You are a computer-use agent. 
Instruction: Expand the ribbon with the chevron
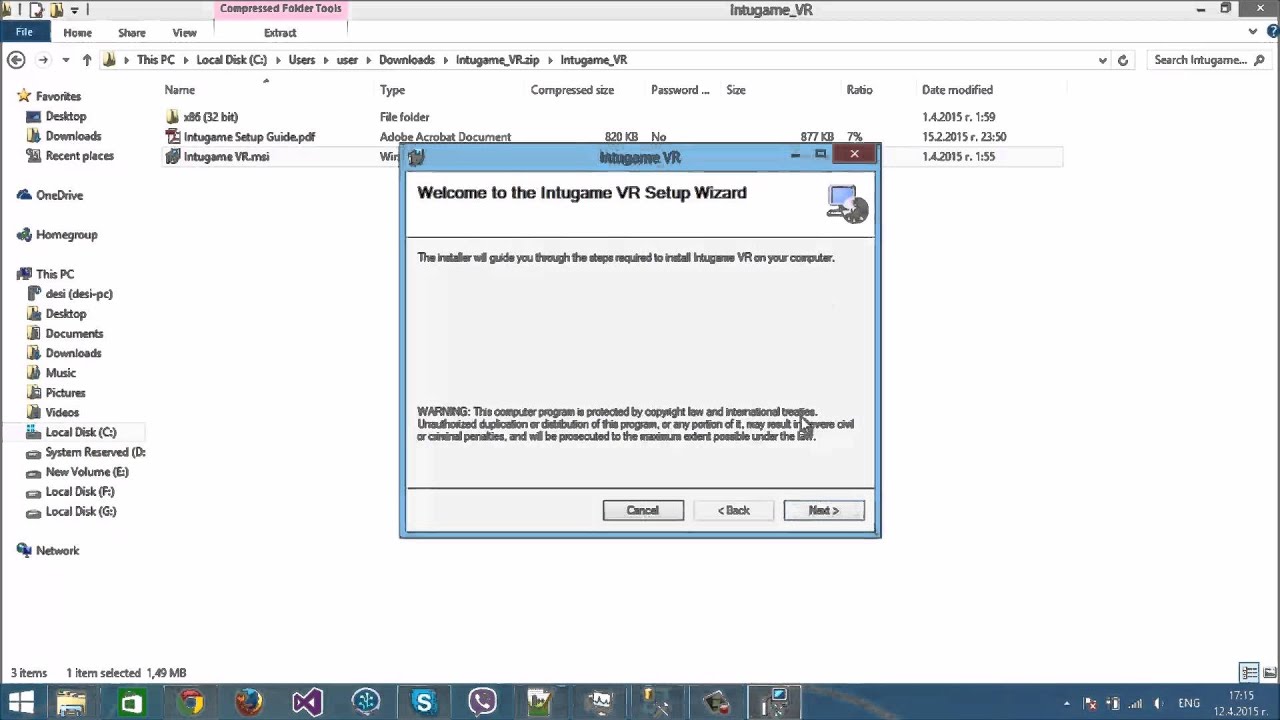(1253, 32)
